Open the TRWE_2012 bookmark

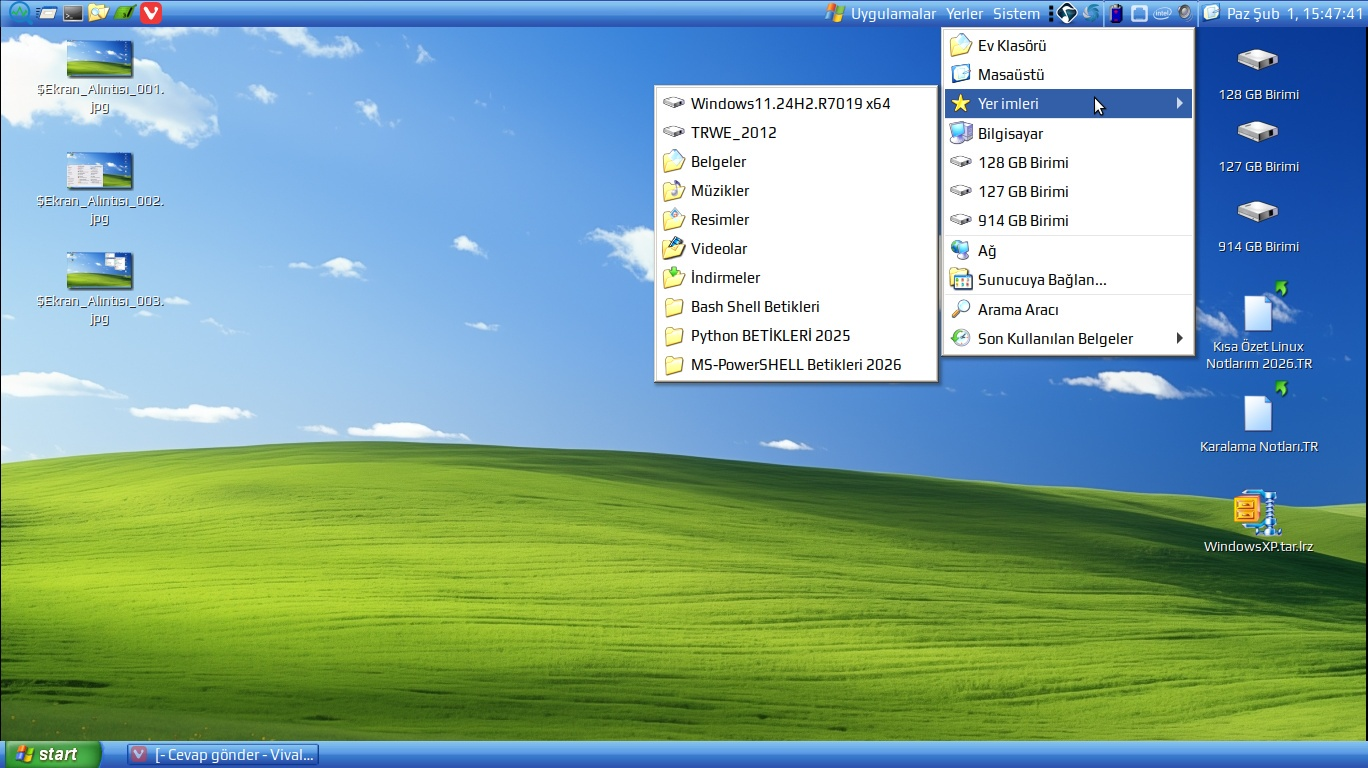796,132
